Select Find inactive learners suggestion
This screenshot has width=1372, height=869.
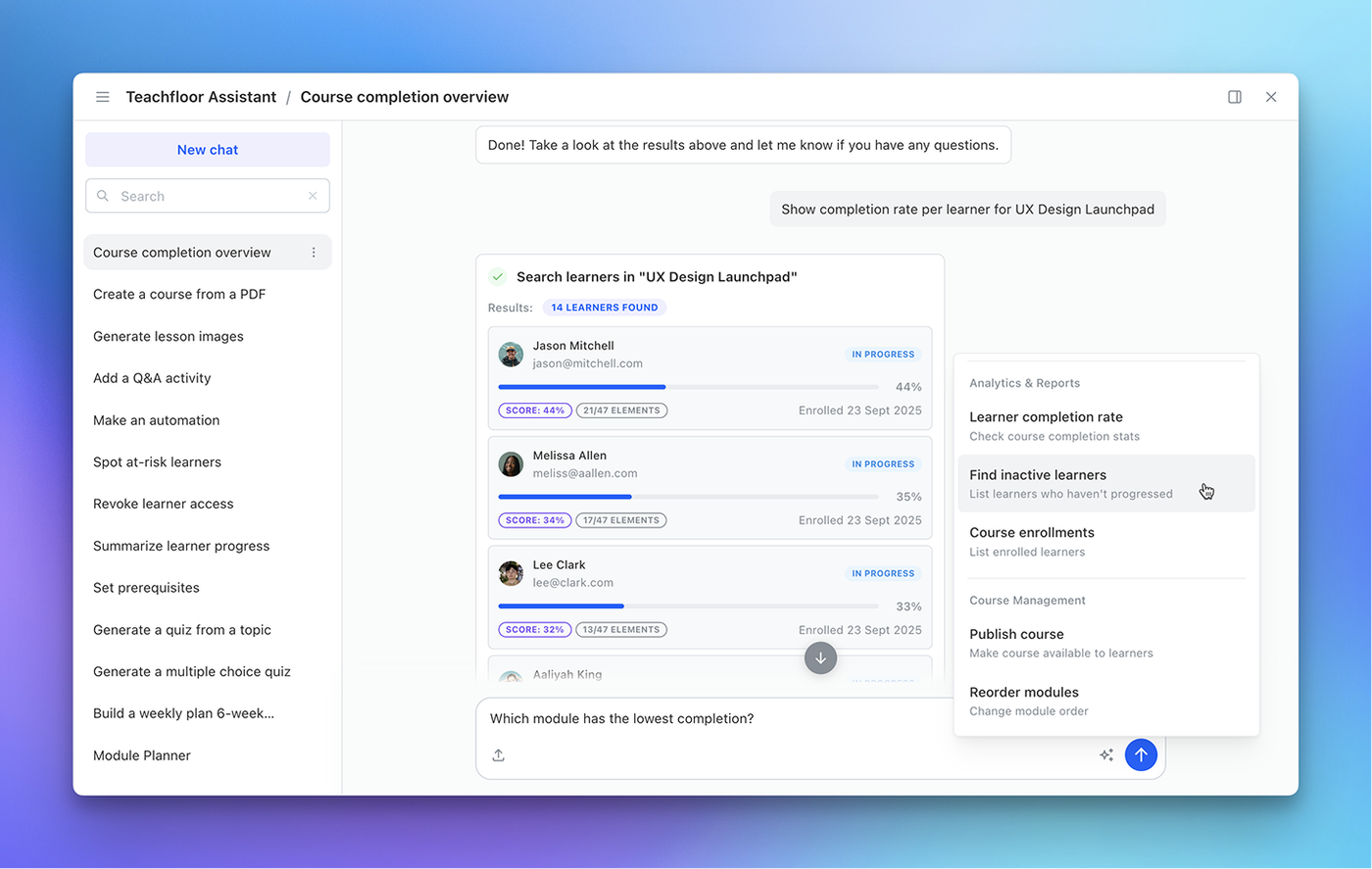pos(1106,484)
